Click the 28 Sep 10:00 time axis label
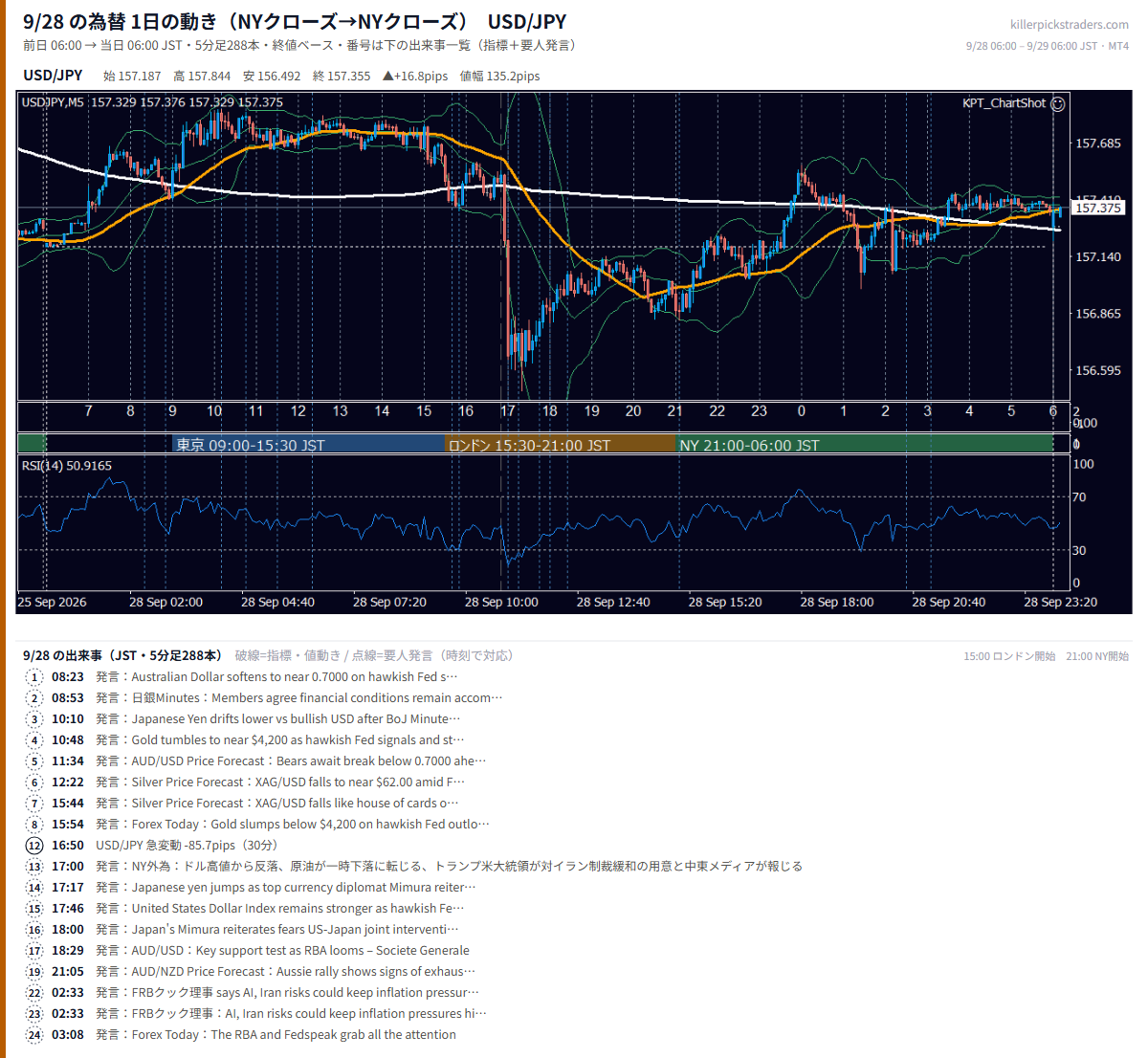Image resolution: width=1148 pixels, height=1058 pixels. (501, 603)
